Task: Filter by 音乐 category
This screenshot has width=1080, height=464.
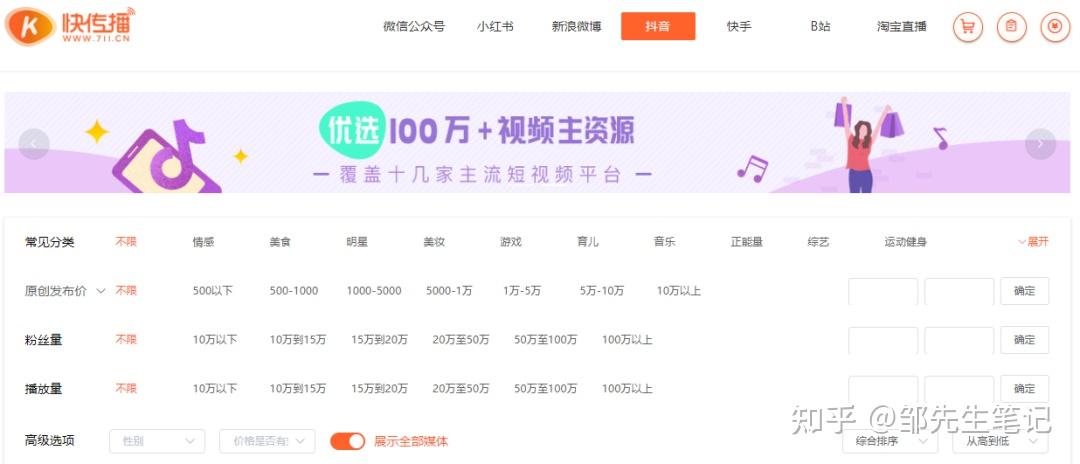Action: point(665,242)
